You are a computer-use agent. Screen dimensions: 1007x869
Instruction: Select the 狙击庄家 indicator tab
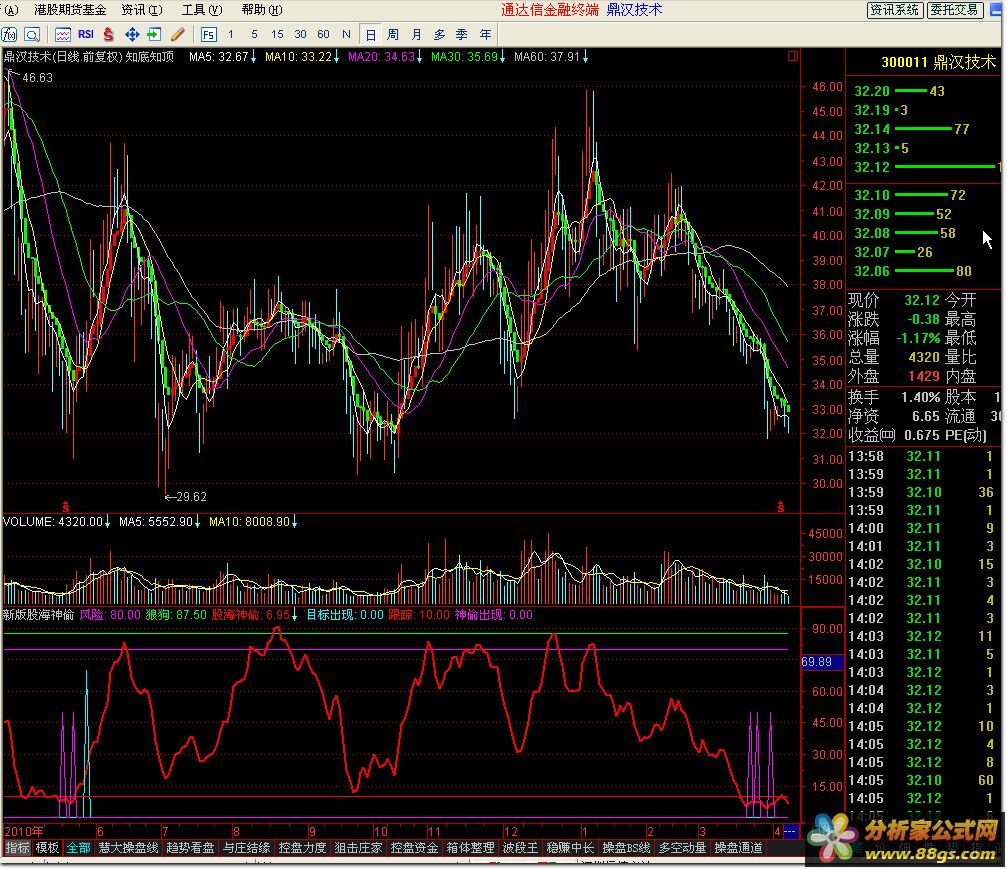(358, 848)
